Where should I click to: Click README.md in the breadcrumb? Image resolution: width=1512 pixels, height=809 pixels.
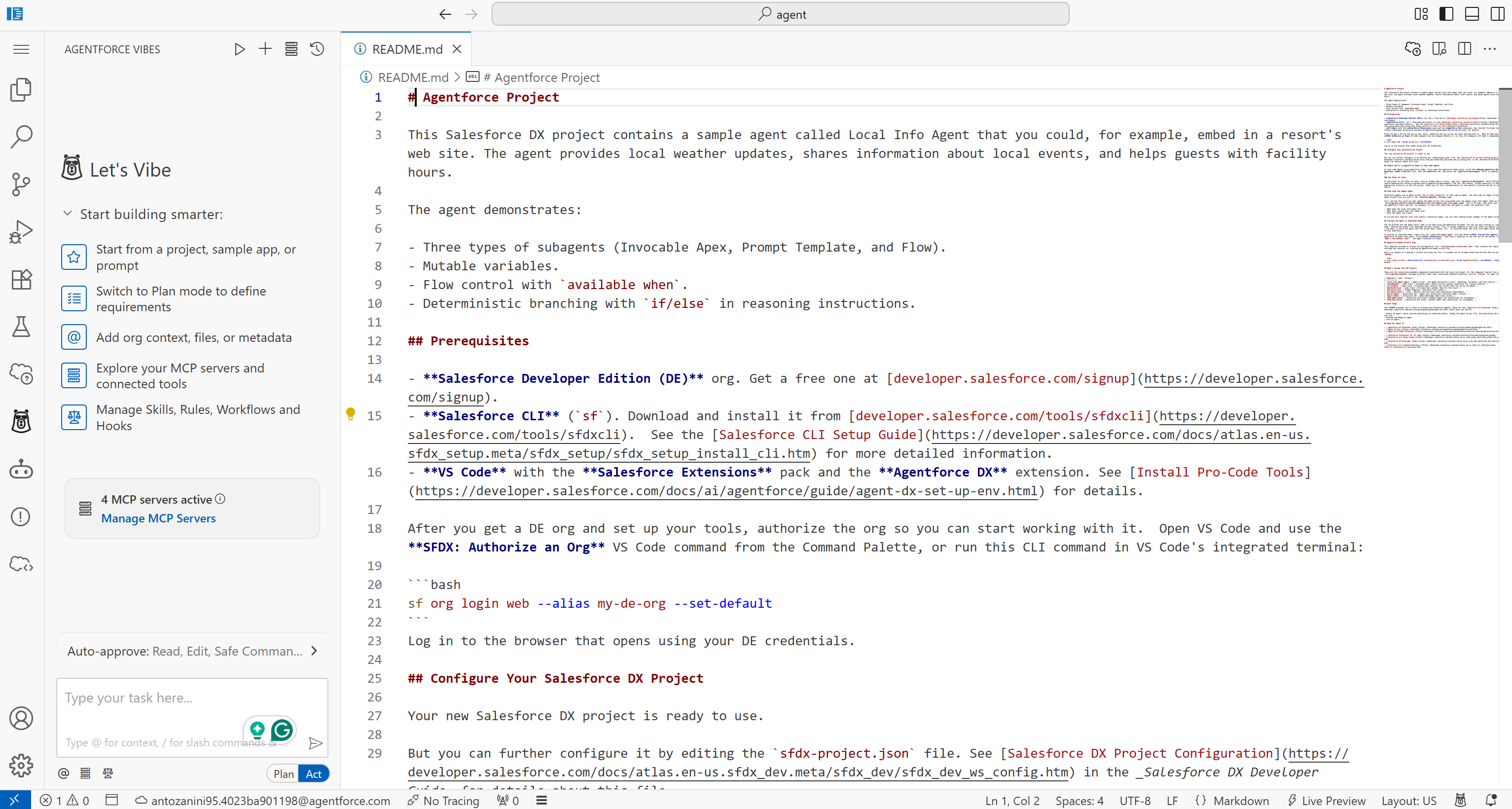coord(413,77)
